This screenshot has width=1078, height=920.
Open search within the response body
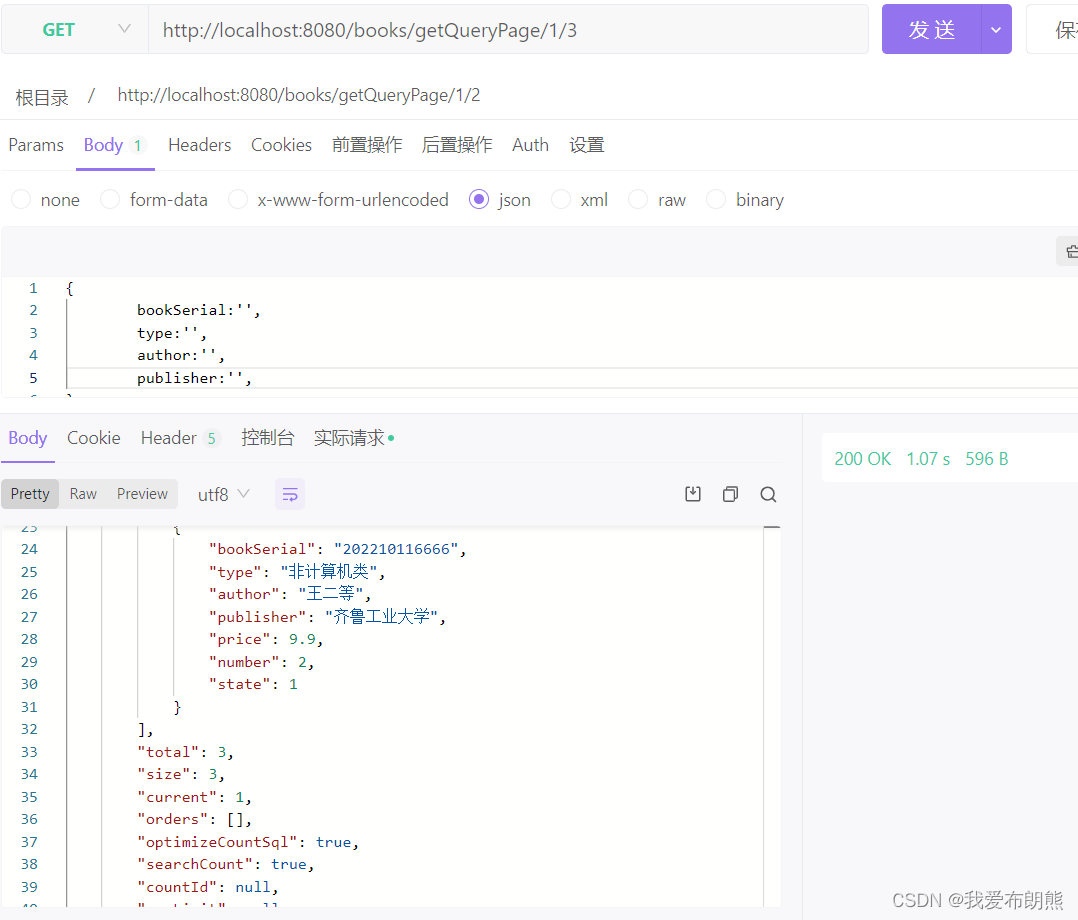(768, 493)
